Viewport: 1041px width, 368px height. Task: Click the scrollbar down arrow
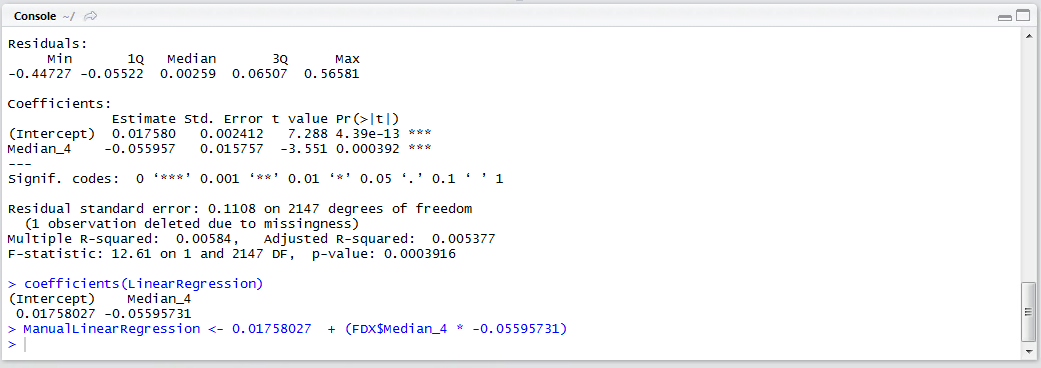pos(1028,350)
